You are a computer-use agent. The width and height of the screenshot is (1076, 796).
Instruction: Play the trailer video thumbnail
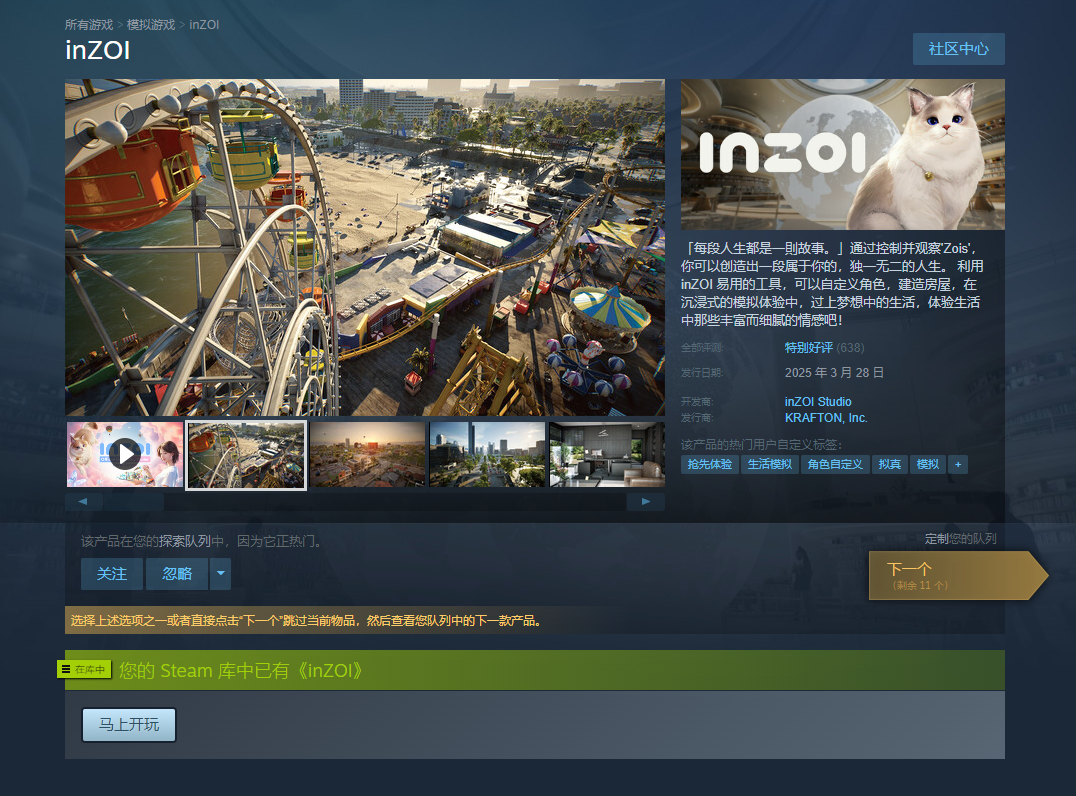(x=125, y=454)
